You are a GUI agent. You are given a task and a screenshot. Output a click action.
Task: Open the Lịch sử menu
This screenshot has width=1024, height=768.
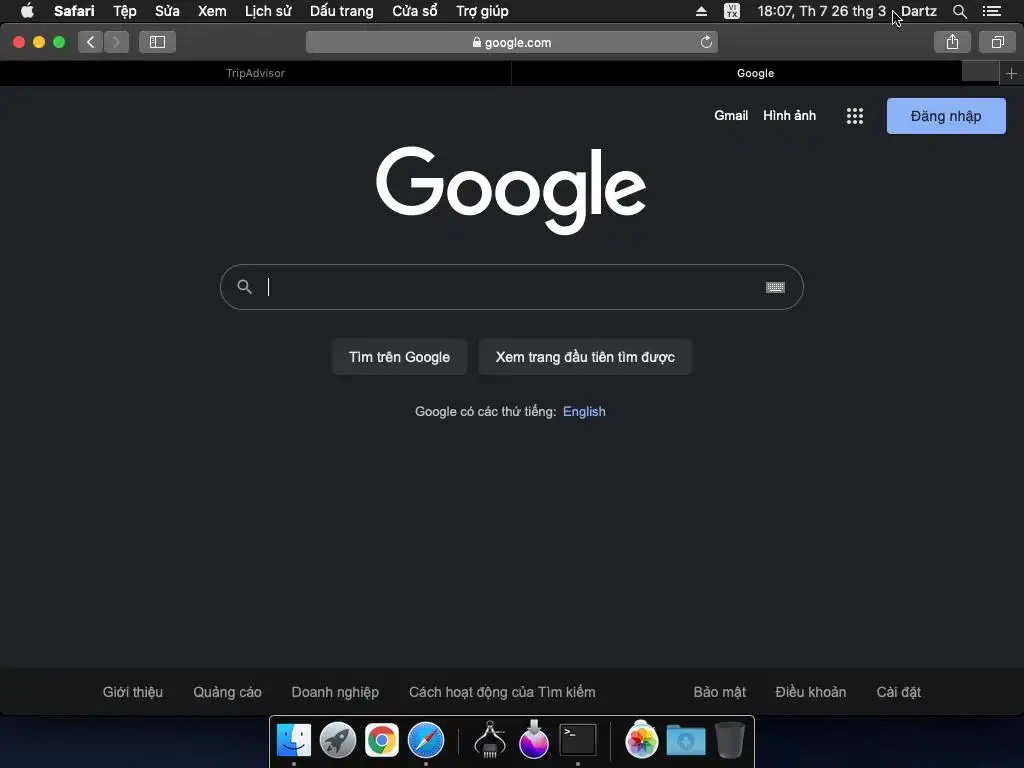268,11
